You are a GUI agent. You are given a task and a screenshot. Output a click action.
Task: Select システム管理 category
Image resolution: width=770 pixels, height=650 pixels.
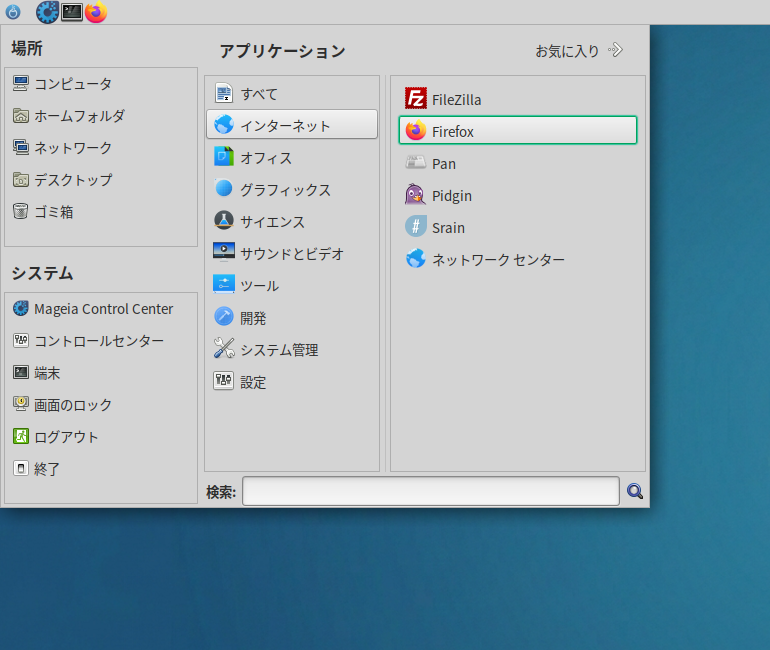[292, 349]
